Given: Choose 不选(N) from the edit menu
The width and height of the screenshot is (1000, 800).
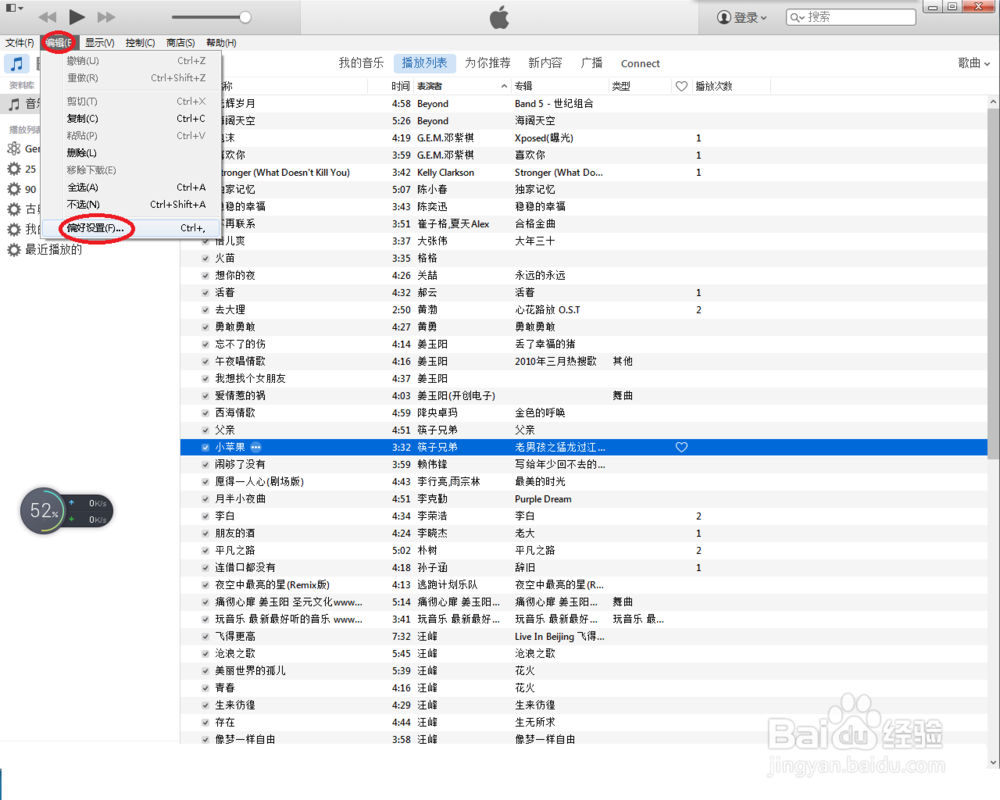Looking at the screenshot, I should (133, 205).
